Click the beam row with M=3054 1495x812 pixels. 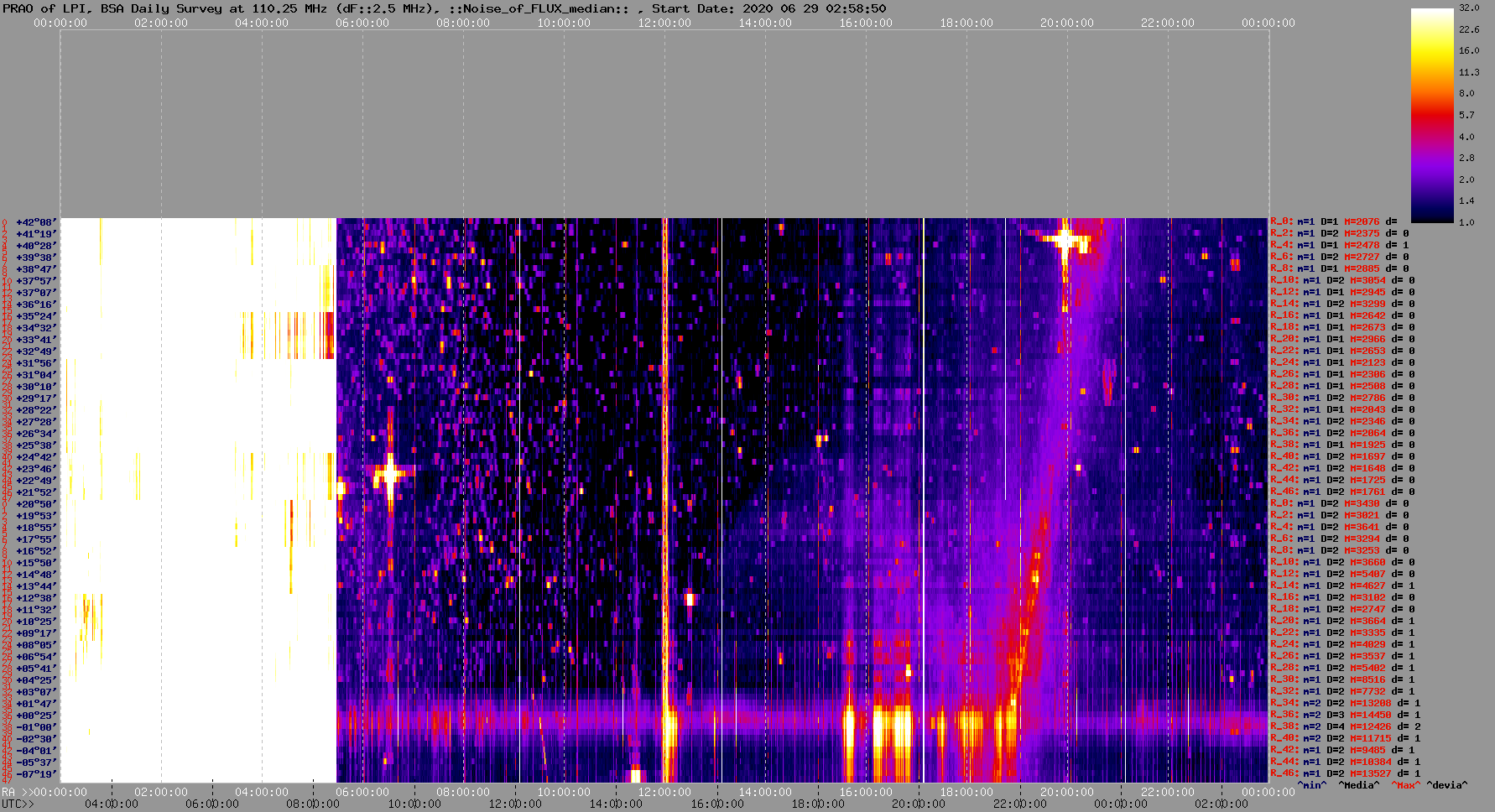pyautogui.click(x=1343, y=281)
